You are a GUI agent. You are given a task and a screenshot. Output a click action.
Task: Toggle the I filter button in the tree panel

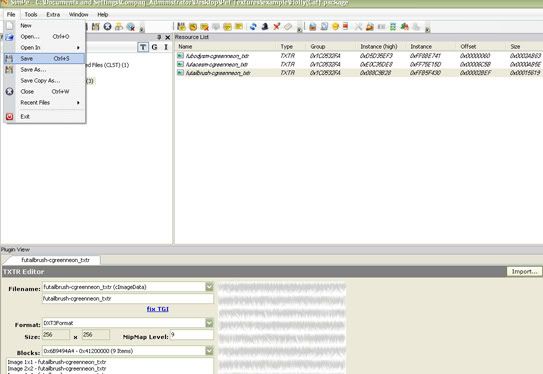coord(166,47)
